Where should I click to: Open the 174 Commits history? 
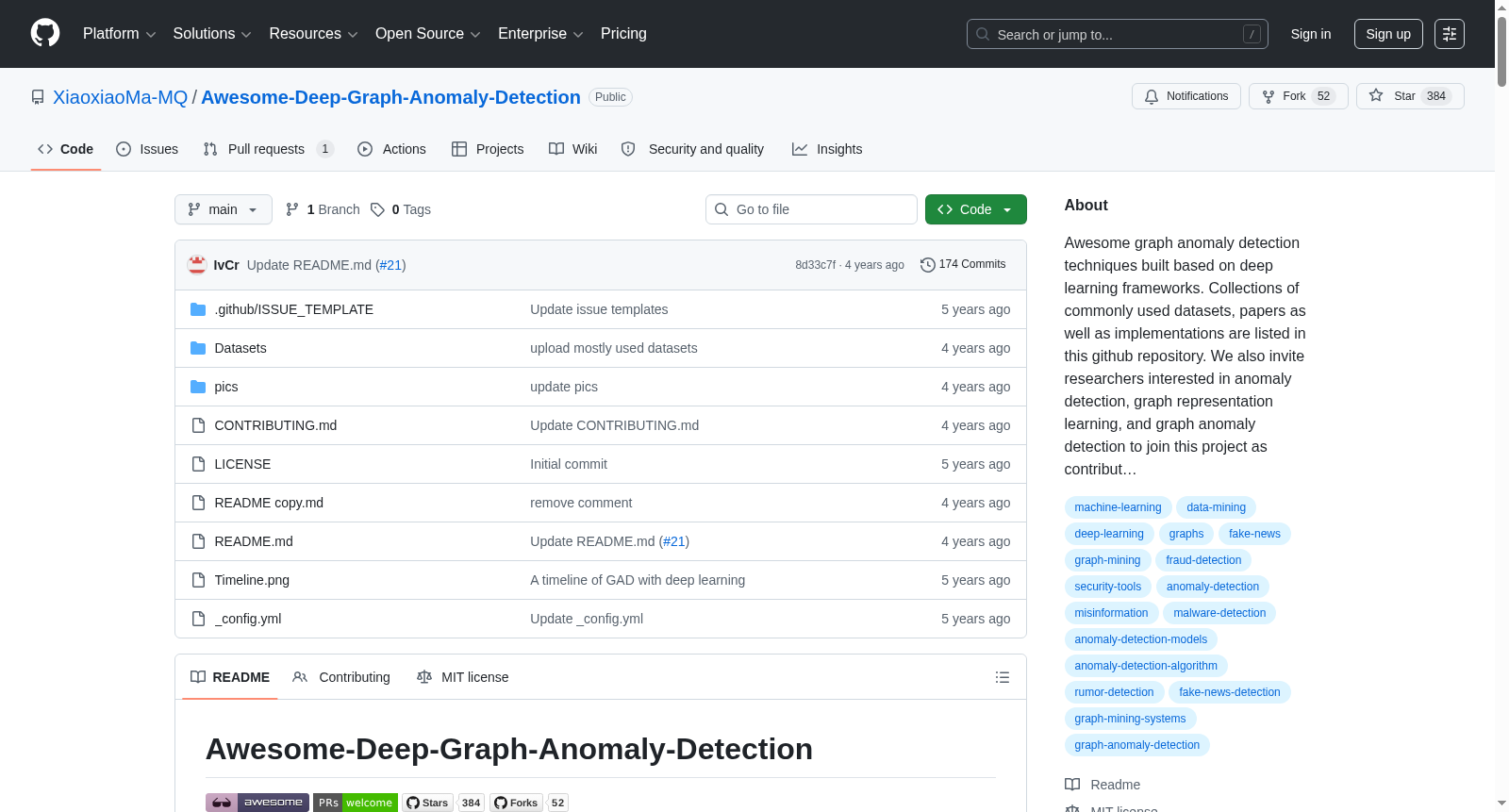(963, 265)
